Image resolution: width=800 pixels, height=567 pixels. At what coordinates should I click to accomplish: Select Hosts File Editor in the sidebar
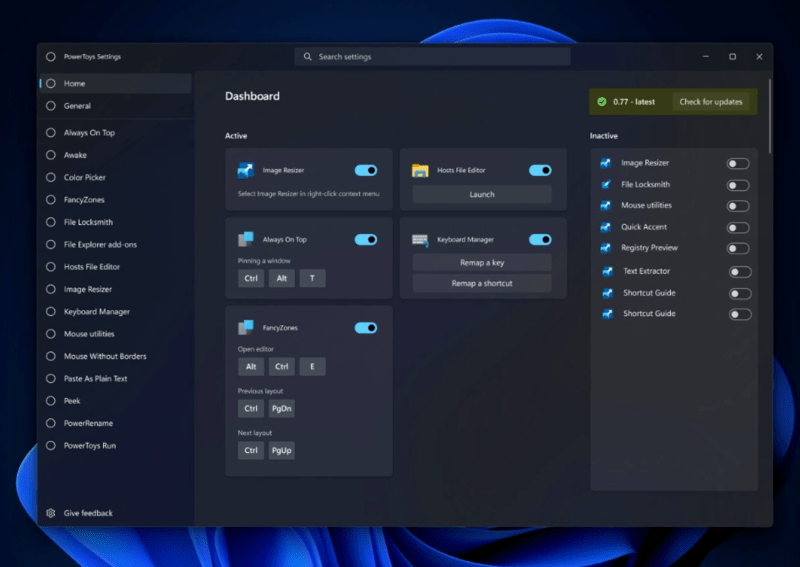point(116,266)
